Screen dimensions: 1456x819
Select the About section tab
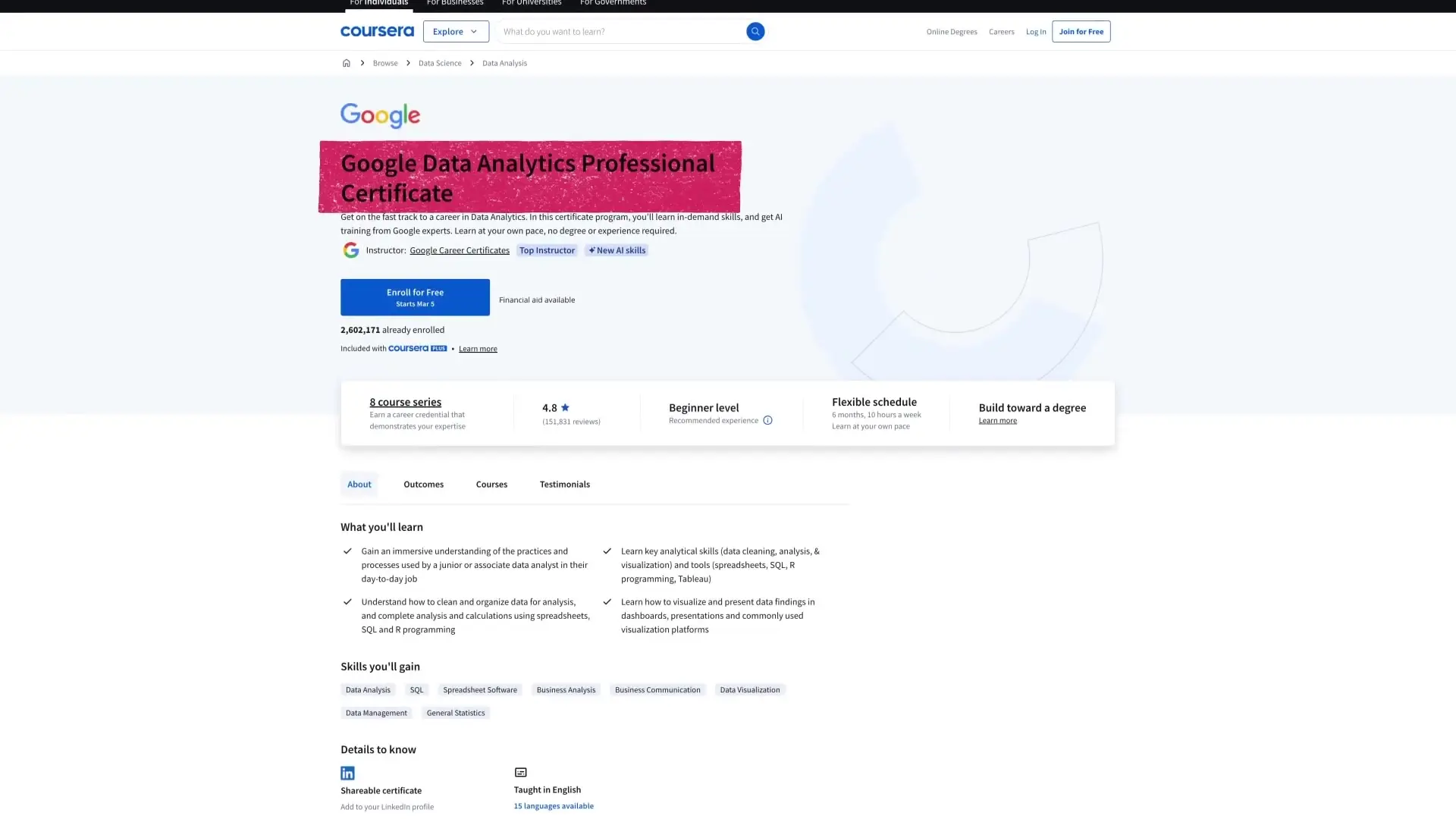[359, 484]
